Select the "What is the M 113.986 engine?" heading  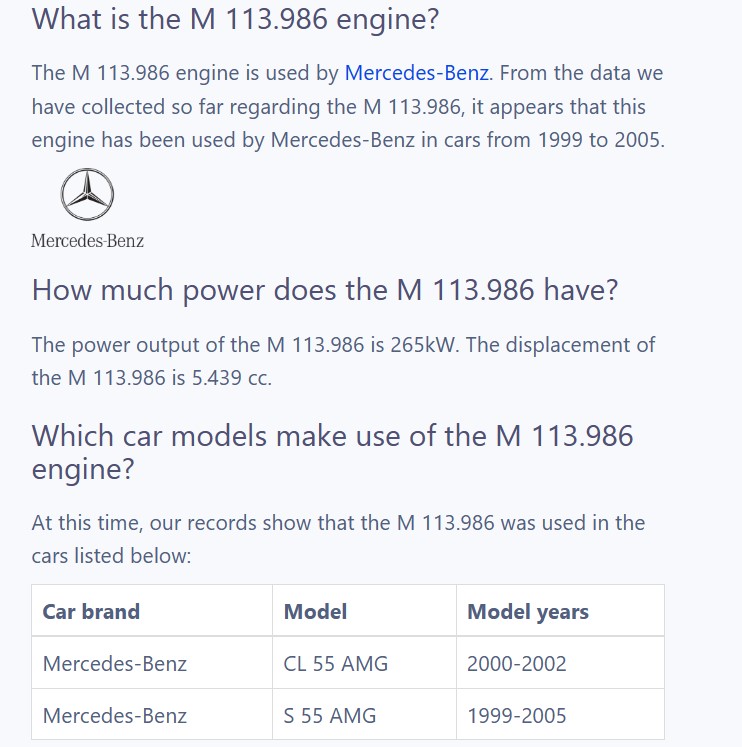(x=235, y=20)
